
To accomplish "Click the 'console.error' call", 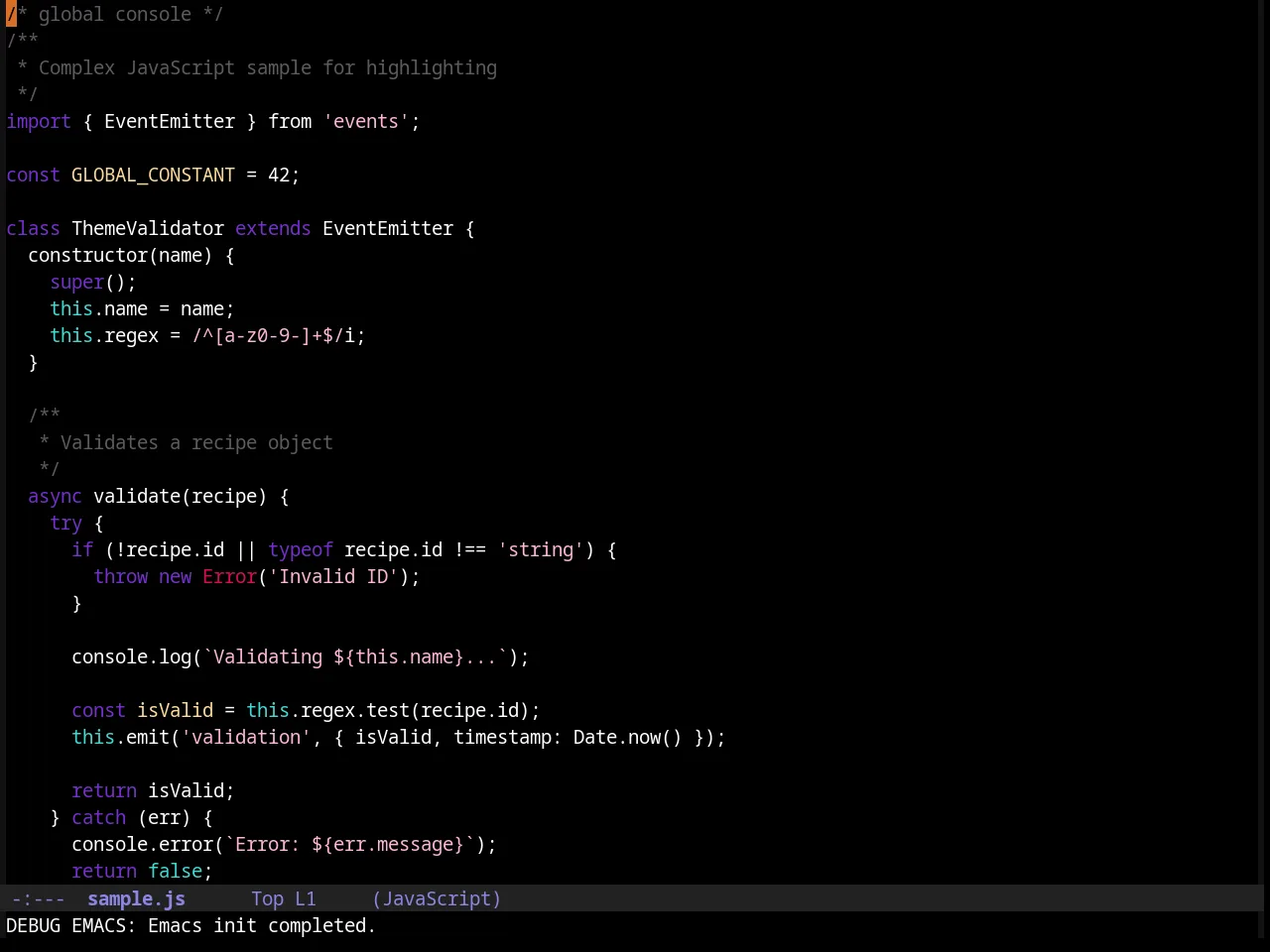I will (x=142, y=844).
